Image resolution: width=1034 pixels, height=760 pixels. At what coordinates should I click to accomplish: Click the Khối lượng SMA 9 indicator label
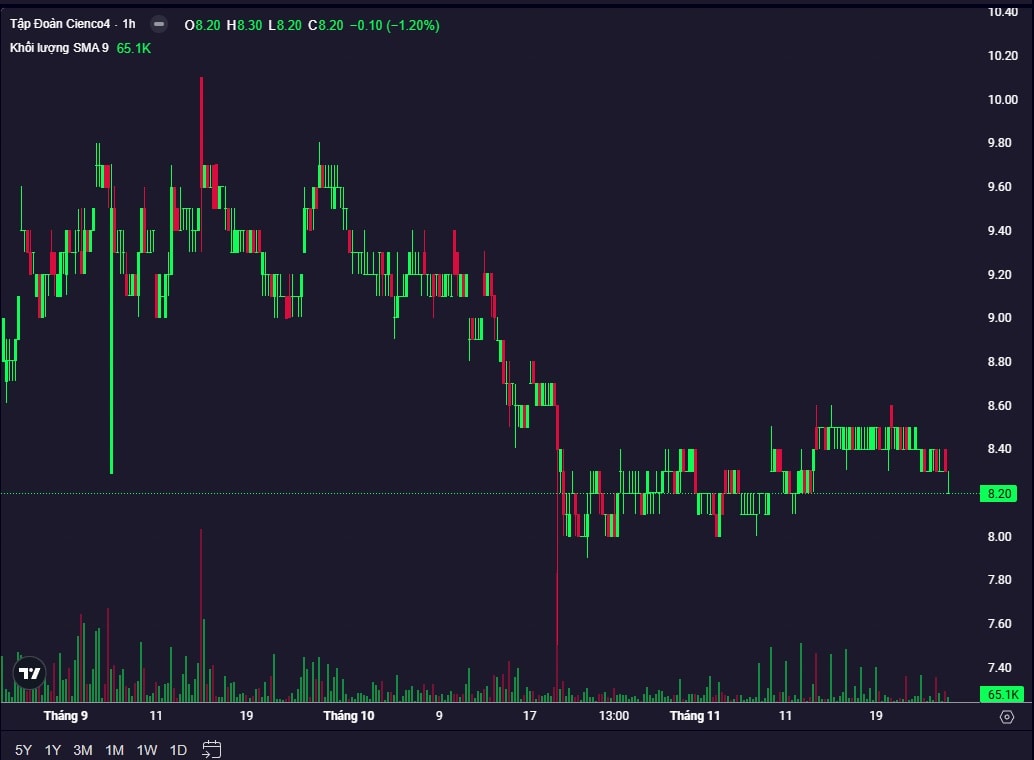59,48
